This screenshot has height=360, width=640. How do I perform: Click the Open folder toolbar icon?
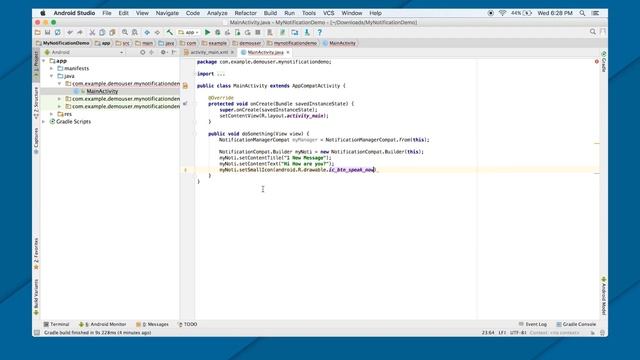pos(38,32)
